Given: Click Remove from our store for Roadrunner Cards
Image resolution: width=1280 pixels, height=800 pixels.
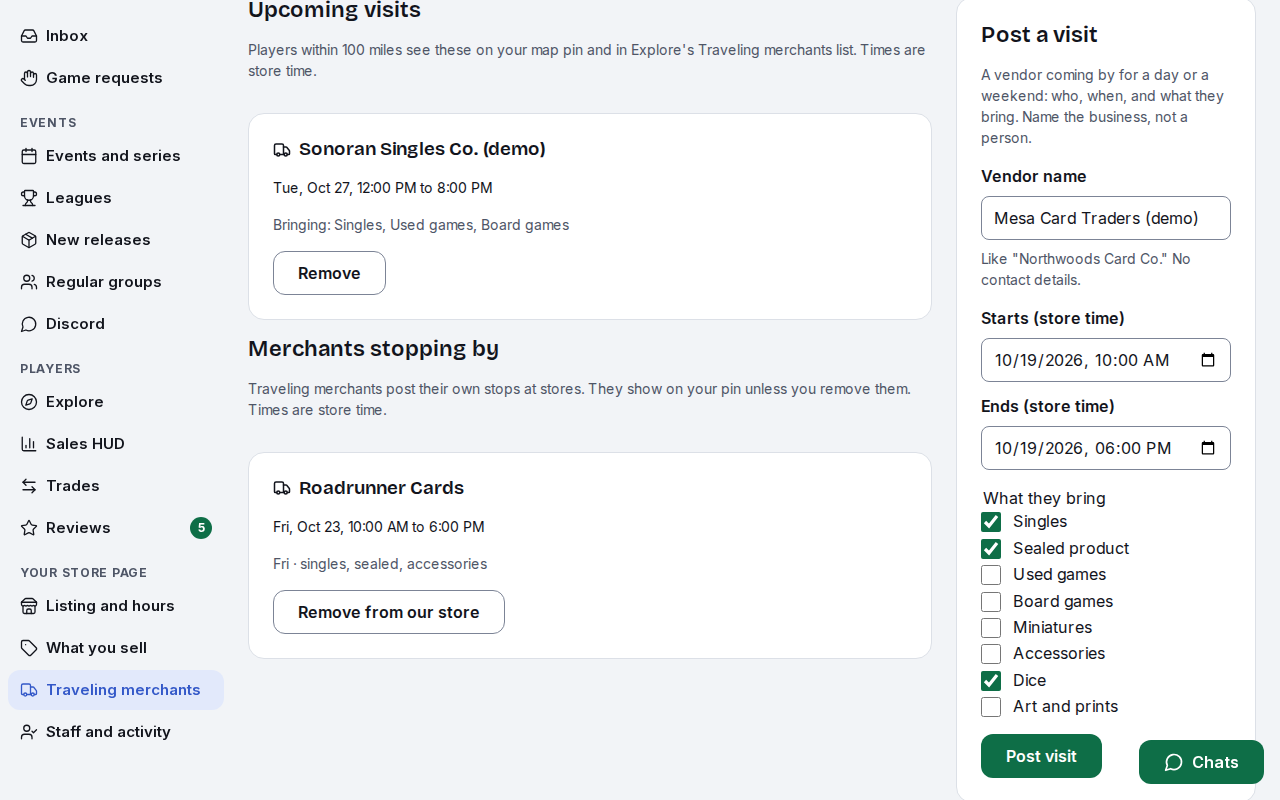Looking at the screenshot, I should coord(389,612).
